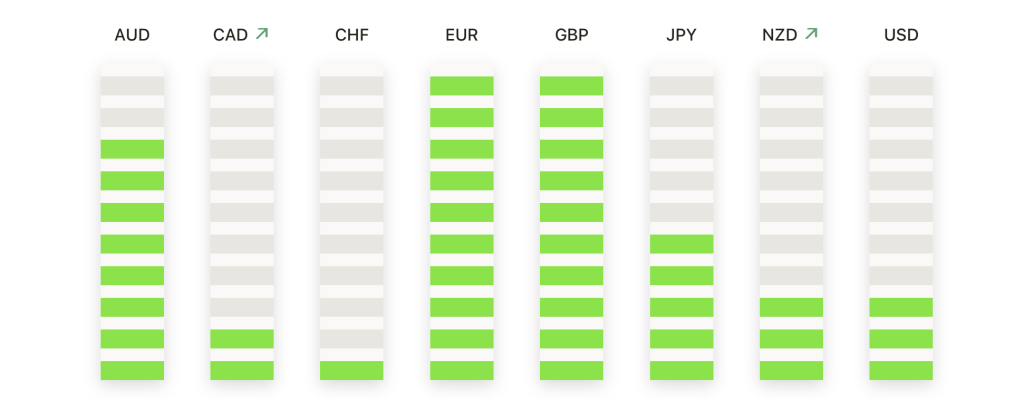
Task: Click the green up-arrow icon beside NZD
Action: click(811, 33)
